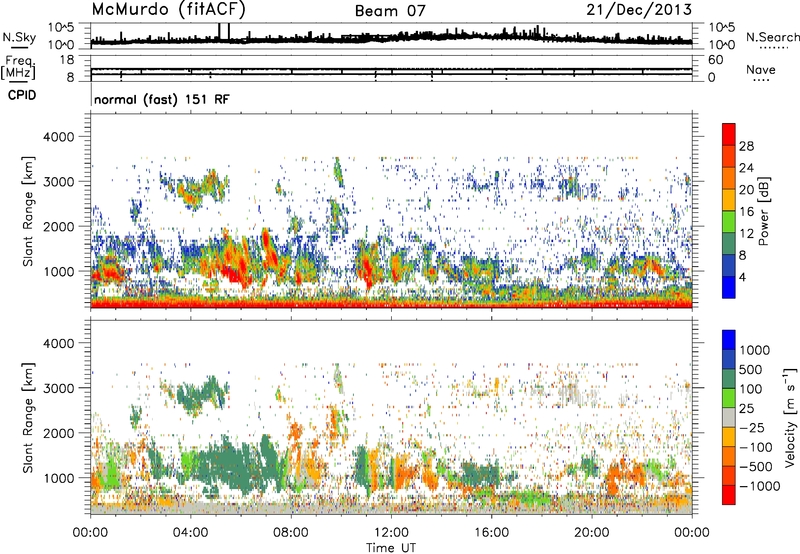Click the 00:00 label at time axis end
Viewport: 800px width, 554px height.
(692, 533)
